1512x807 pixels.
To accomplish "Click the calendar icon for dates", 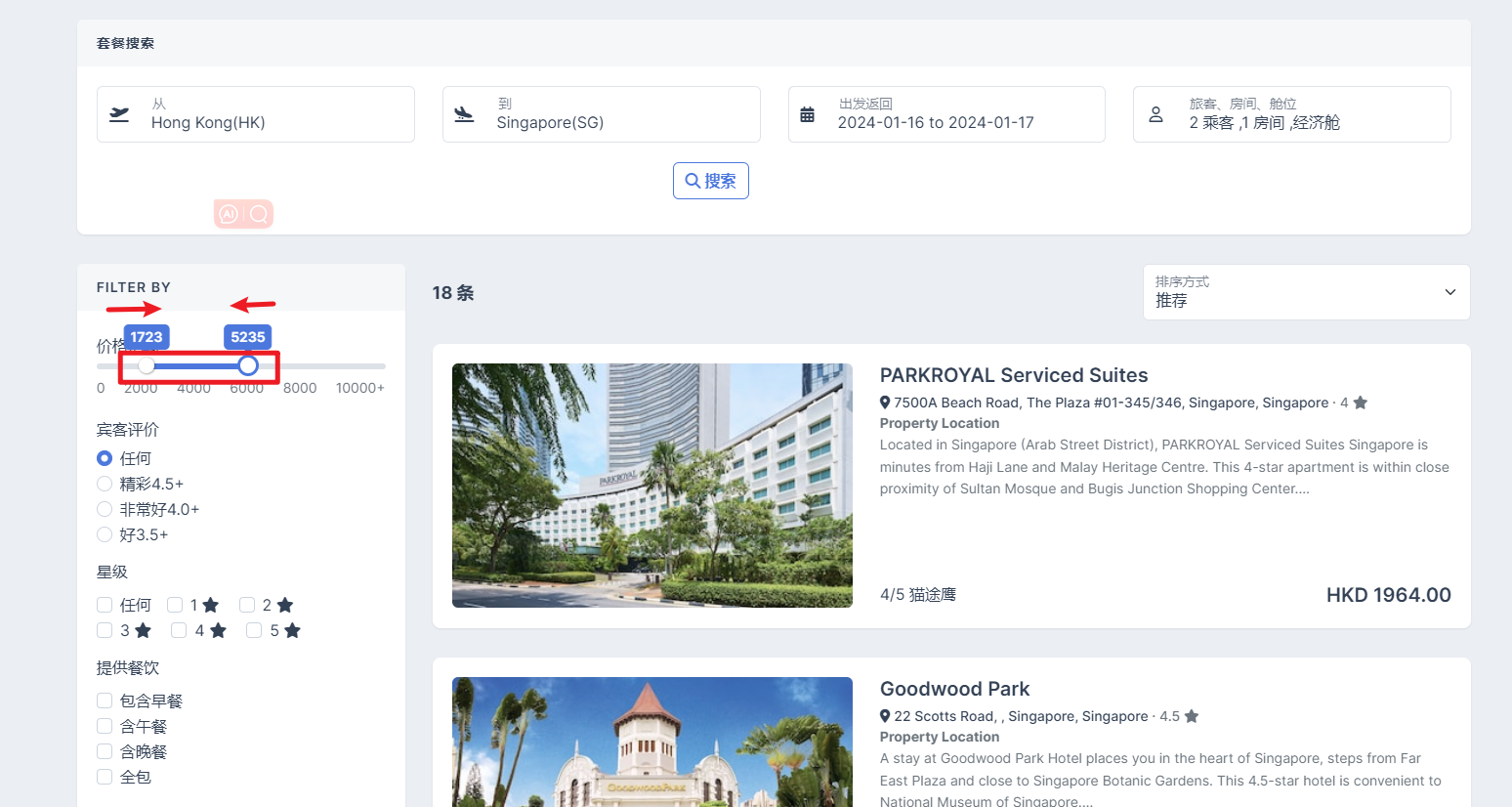I will coord(807,114).
